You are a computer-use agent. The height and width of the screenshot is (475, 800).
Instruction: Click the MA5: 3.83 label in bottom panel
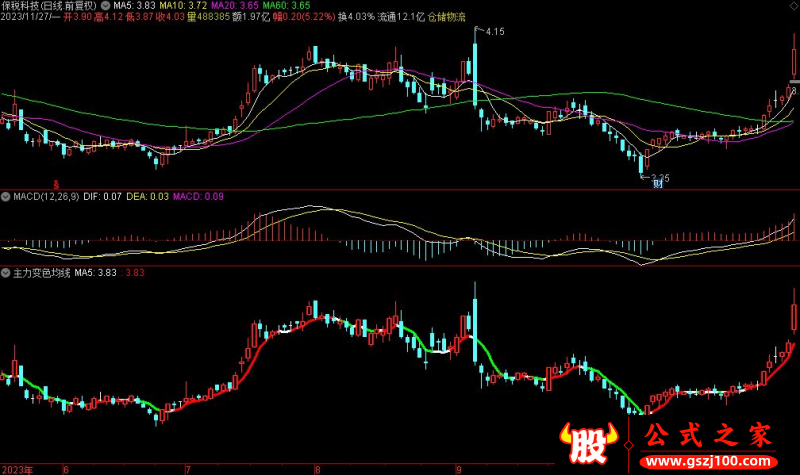click(x=95, y=273)
